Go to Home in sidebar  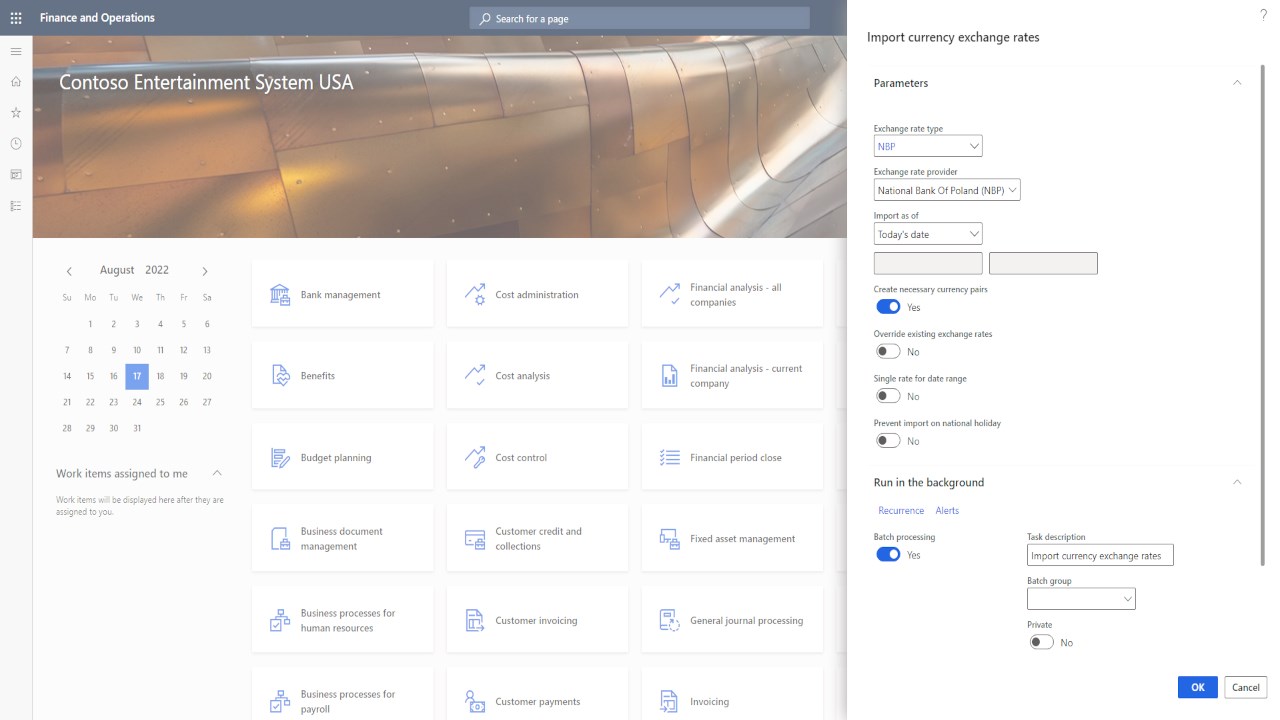click(x=16, y=82)
